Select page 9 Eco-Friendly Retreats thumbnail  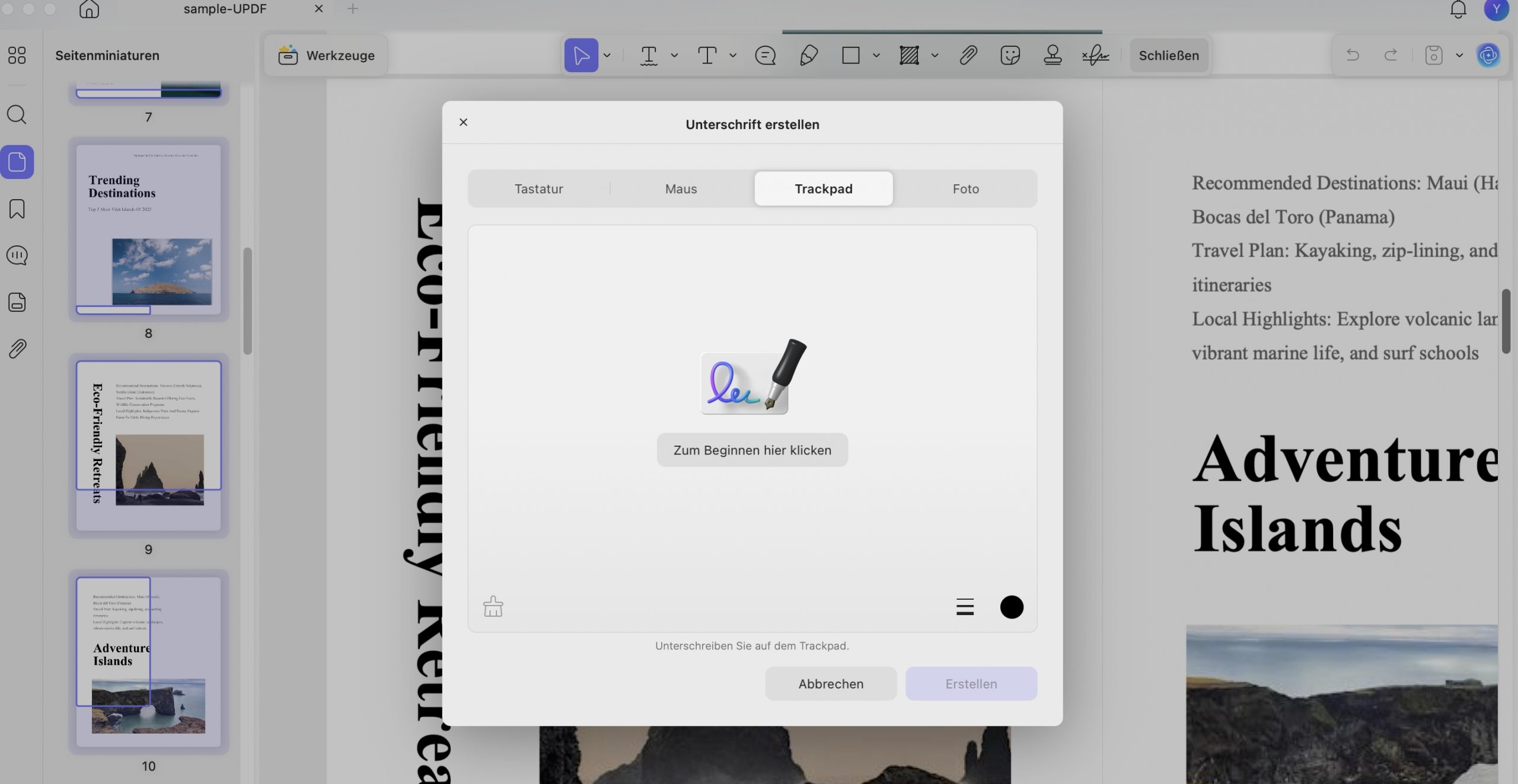pos(149,446)
